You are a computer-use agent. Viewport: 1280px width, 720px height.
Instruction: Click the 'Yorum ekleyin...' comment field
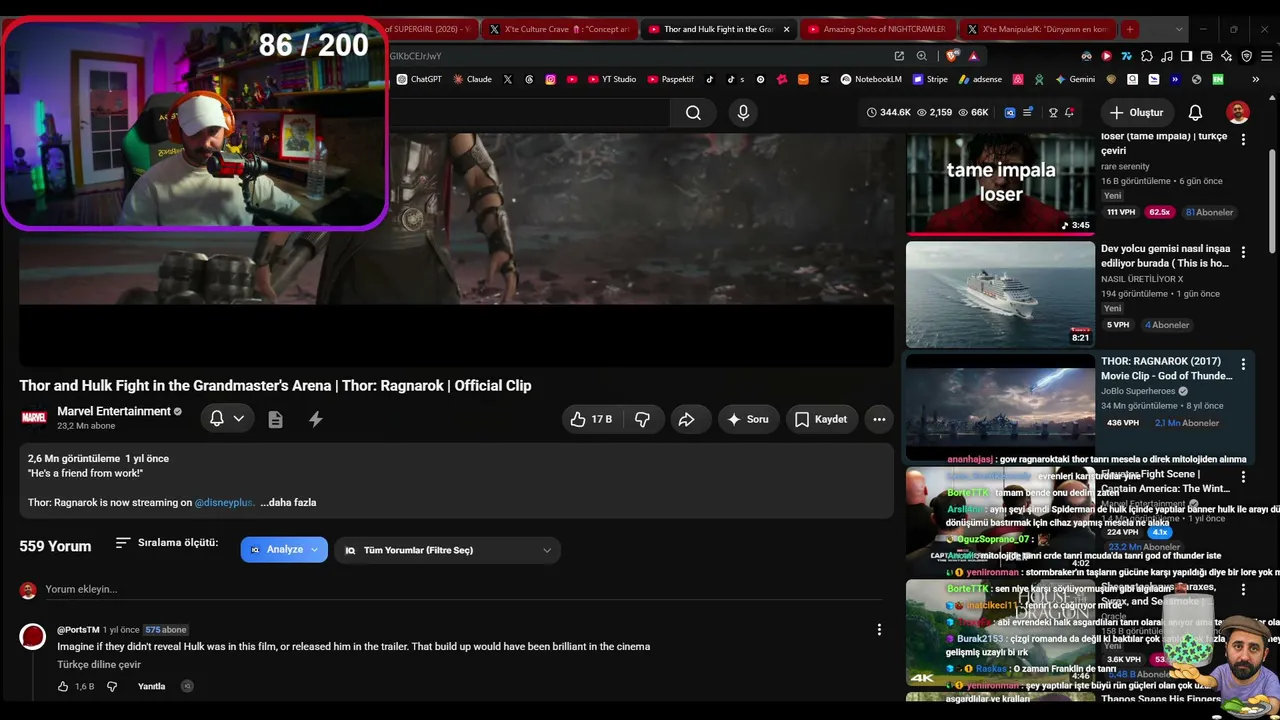pos(464,589)
